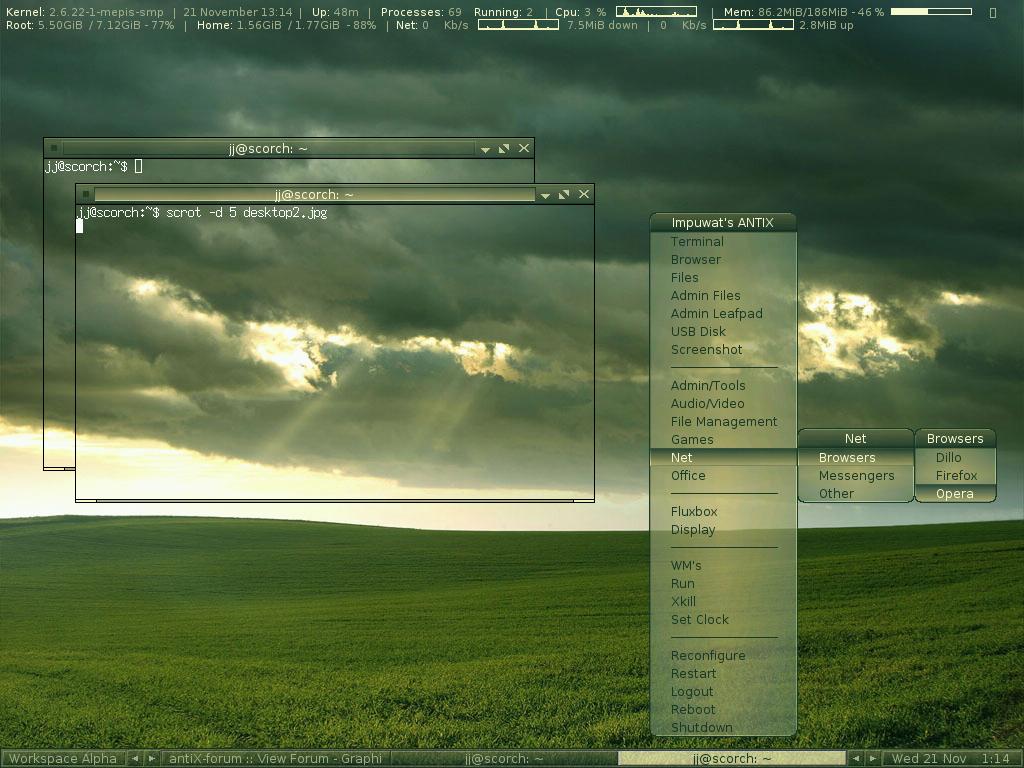
Task: Click the Kernel version text
Action: (x=85, y=12)
